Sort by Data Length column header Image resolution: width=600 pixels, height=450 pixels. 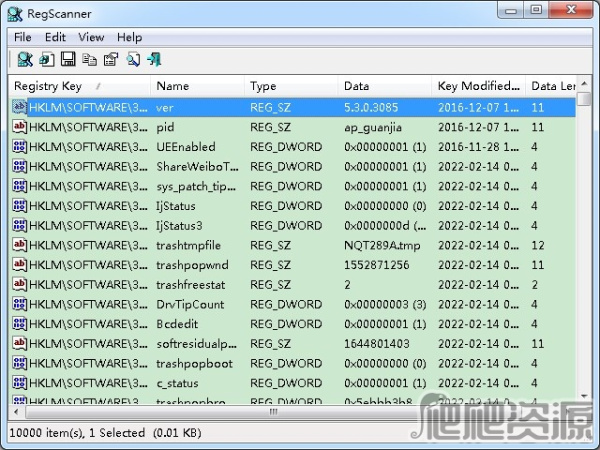pos(551,86)
